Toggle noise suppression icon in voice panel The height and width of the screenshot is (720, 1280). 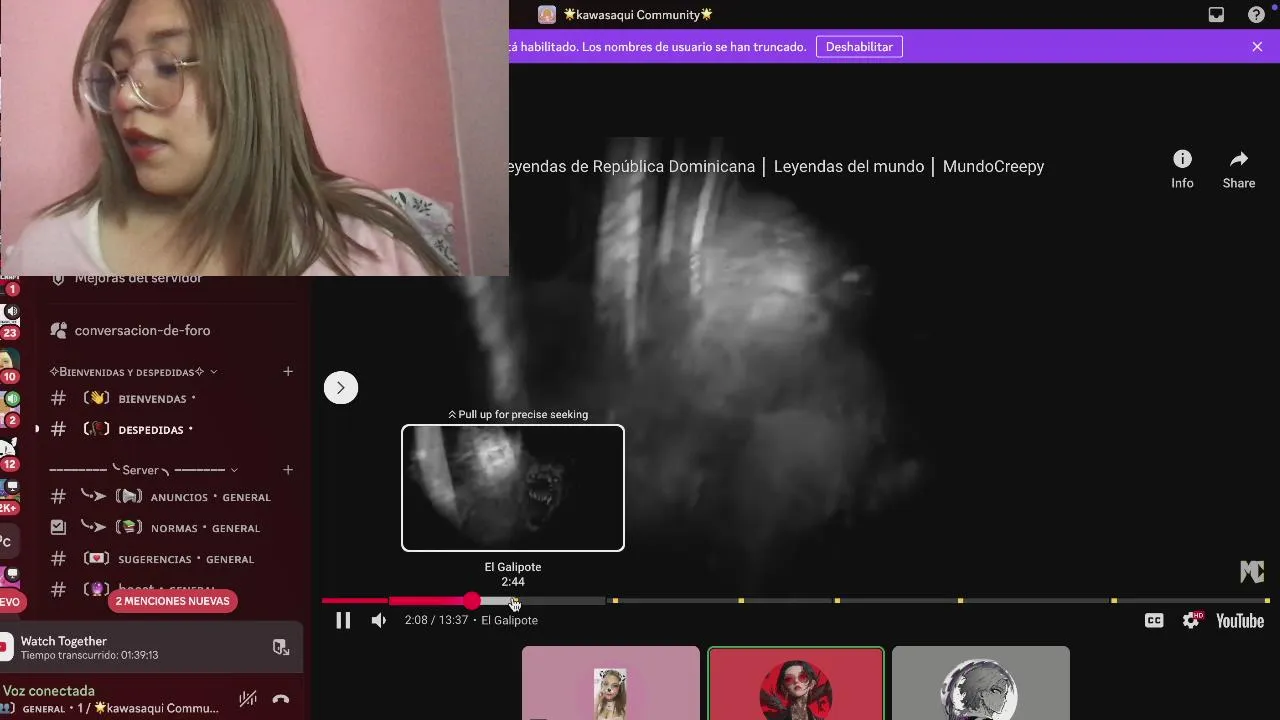(248, 699)
